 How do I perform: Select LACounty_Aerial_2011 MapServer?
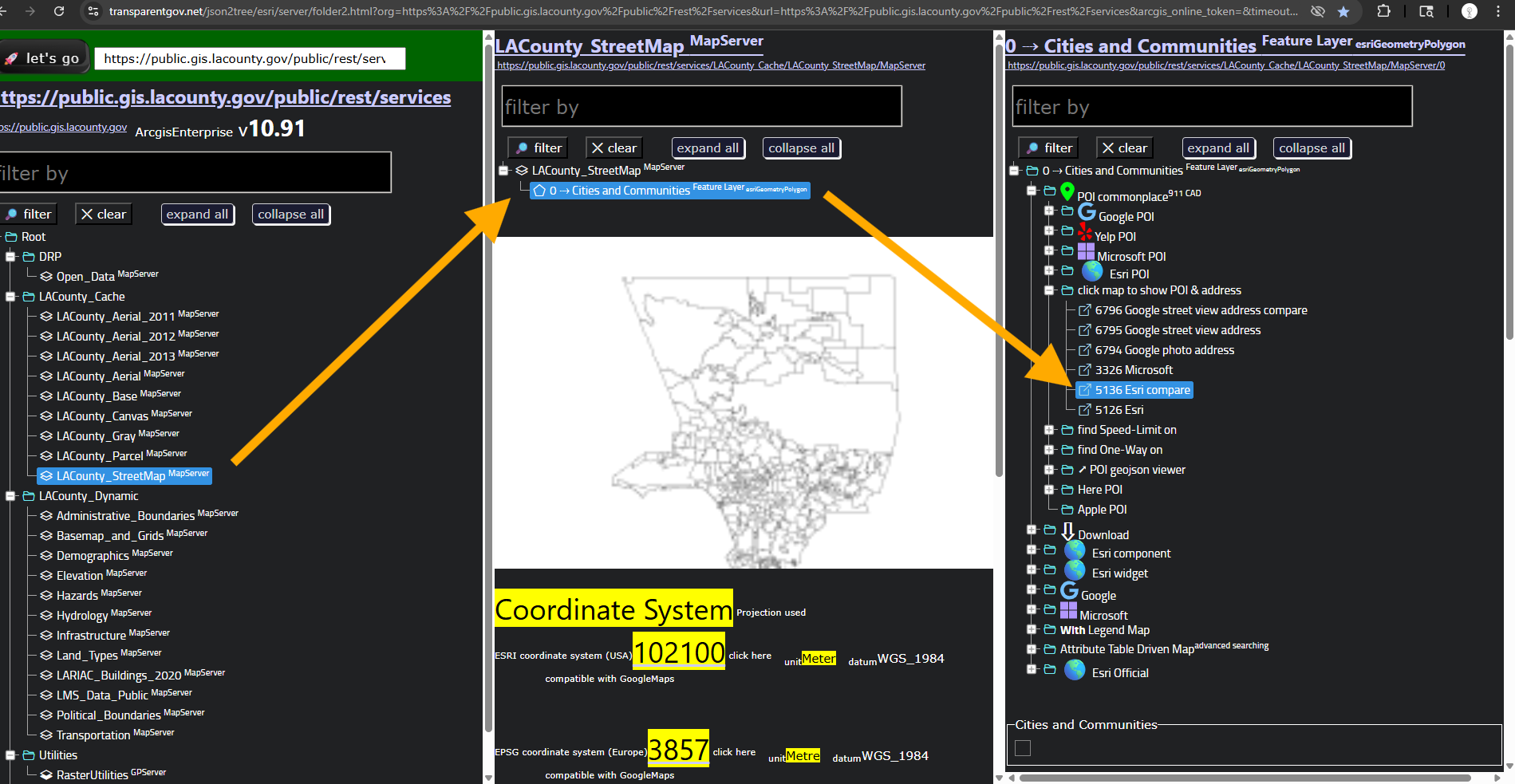129,317
